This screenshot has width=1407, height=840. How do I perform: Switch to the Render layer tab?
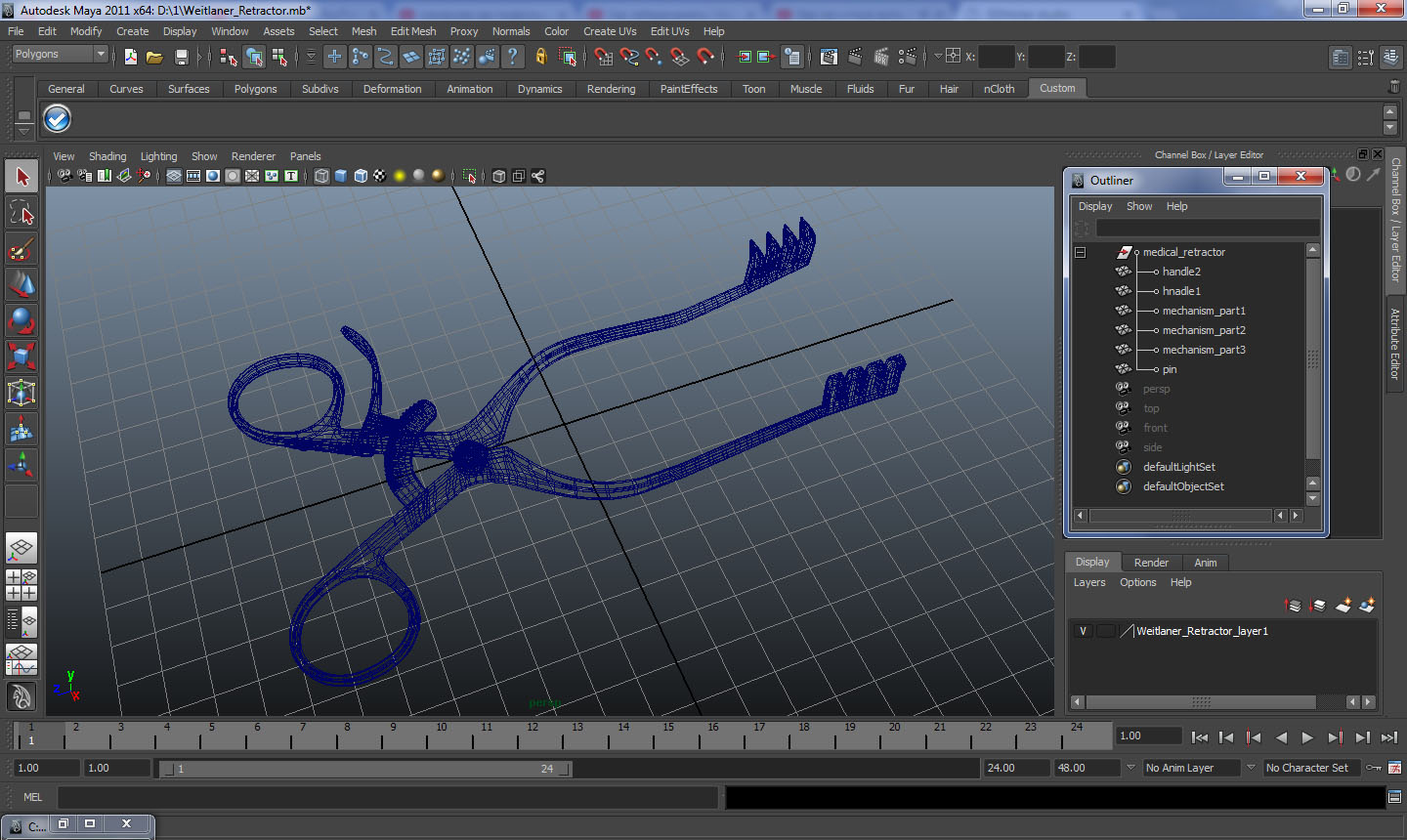pos(1151,563)
